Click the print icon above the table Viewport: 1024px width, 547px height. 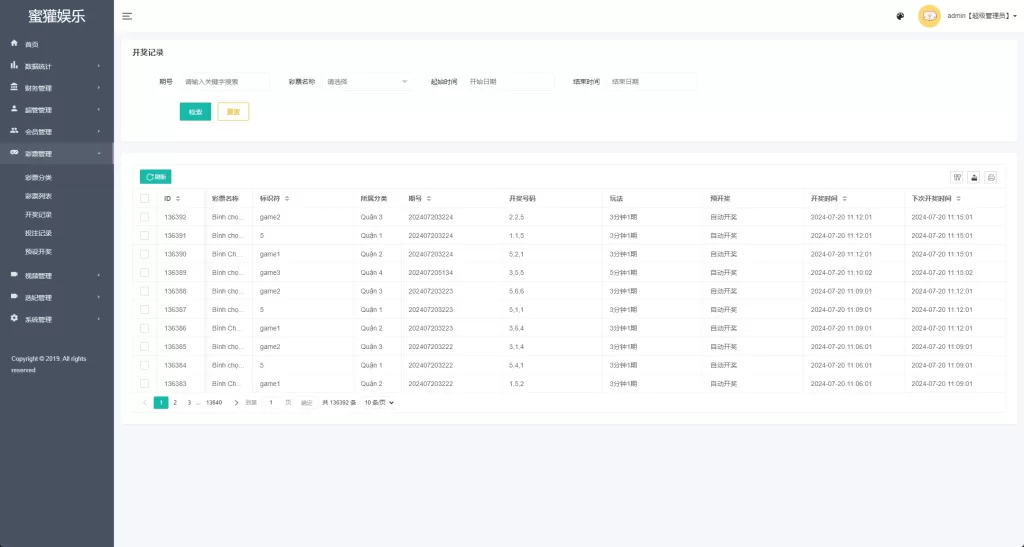(991, 177)
